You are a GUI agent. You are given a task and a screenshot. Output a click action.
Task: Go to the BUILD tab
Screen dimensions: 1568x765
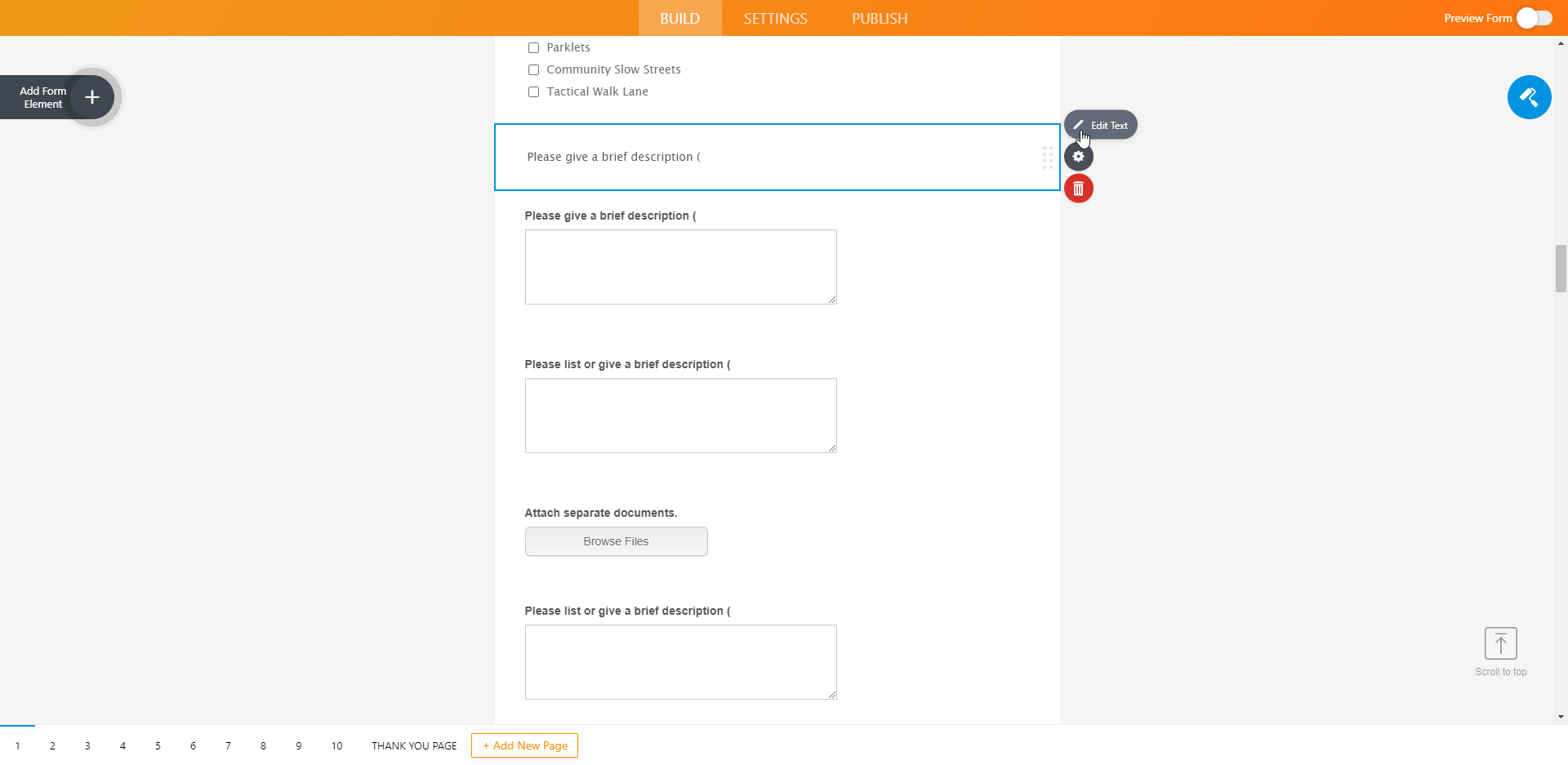click(x=679, y=18)
